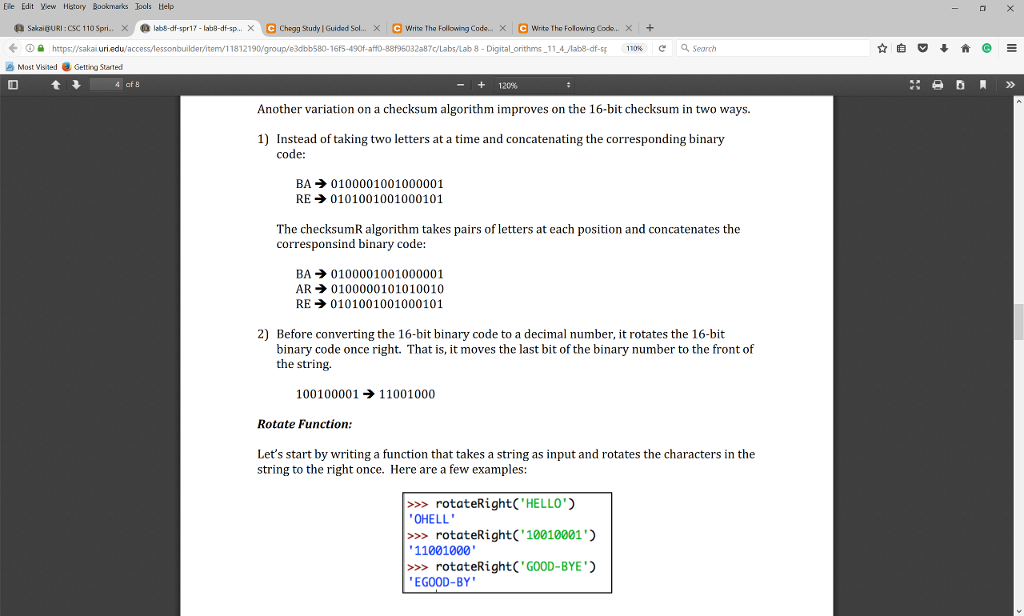The image size is (1024, 616).
Task: Download the current PDF file
Action: pyautogui.click(x=960, y=85)
